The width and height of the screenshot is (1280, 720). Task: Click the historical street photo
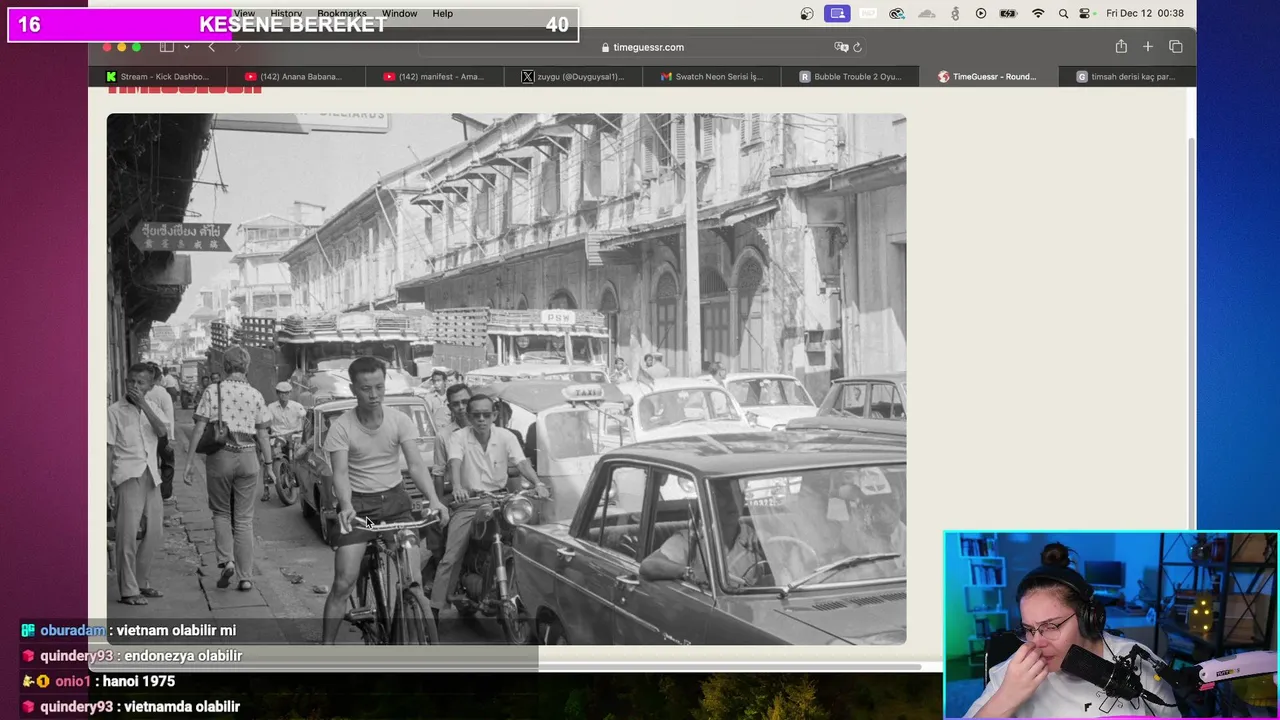506,379
